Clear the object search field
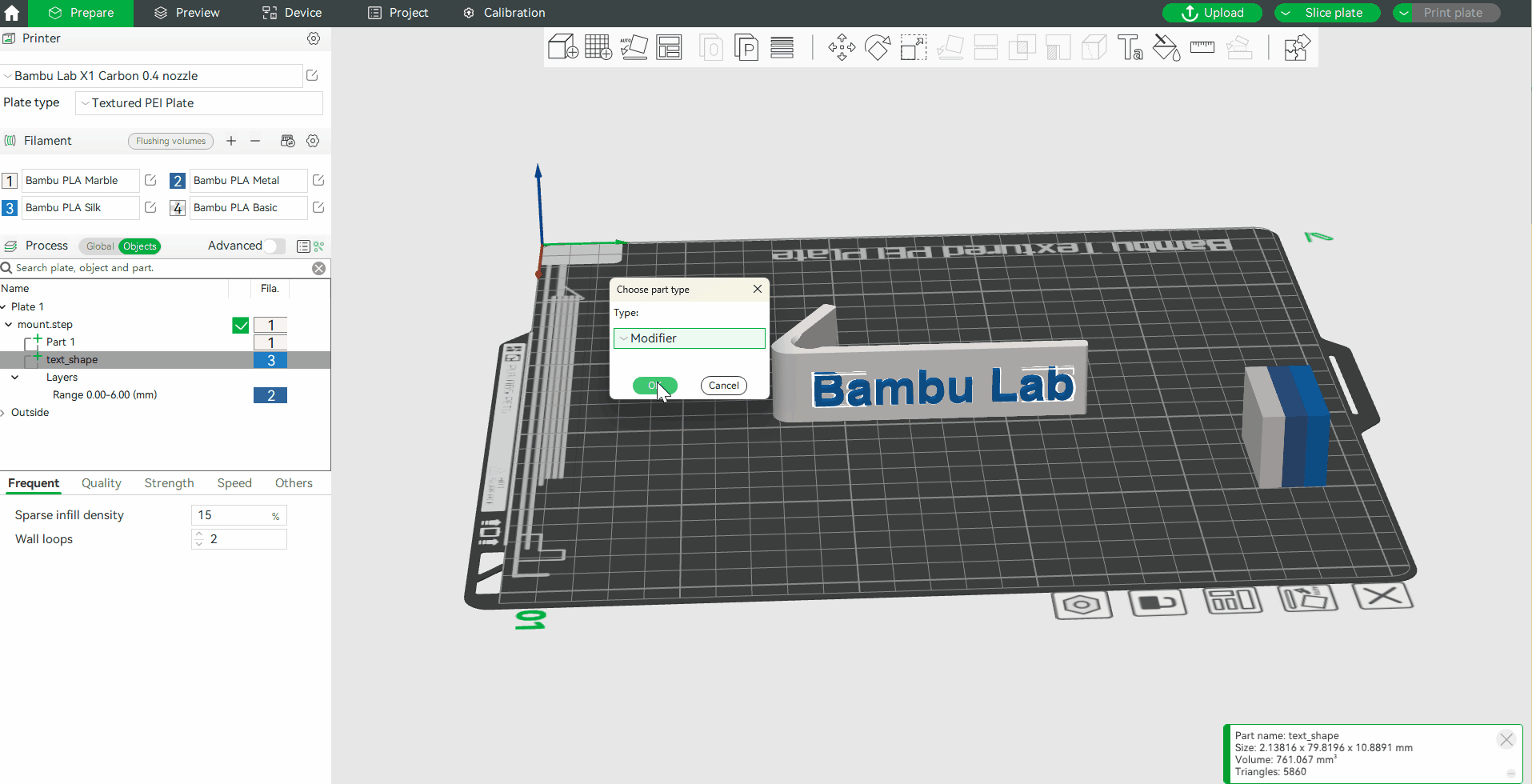Viewport: 1532px width, 784px height. point(319,268)
